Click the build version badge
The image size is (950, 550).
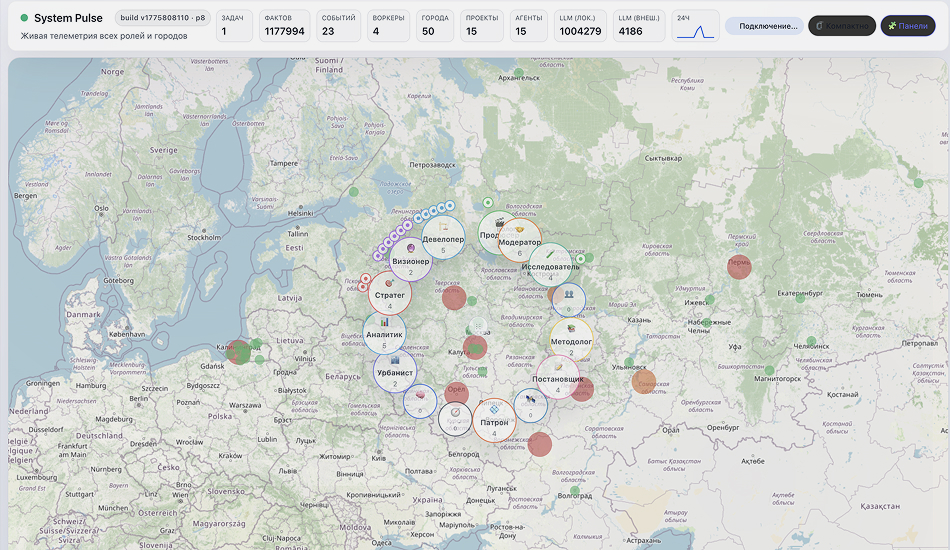click(x=162, y=18)
